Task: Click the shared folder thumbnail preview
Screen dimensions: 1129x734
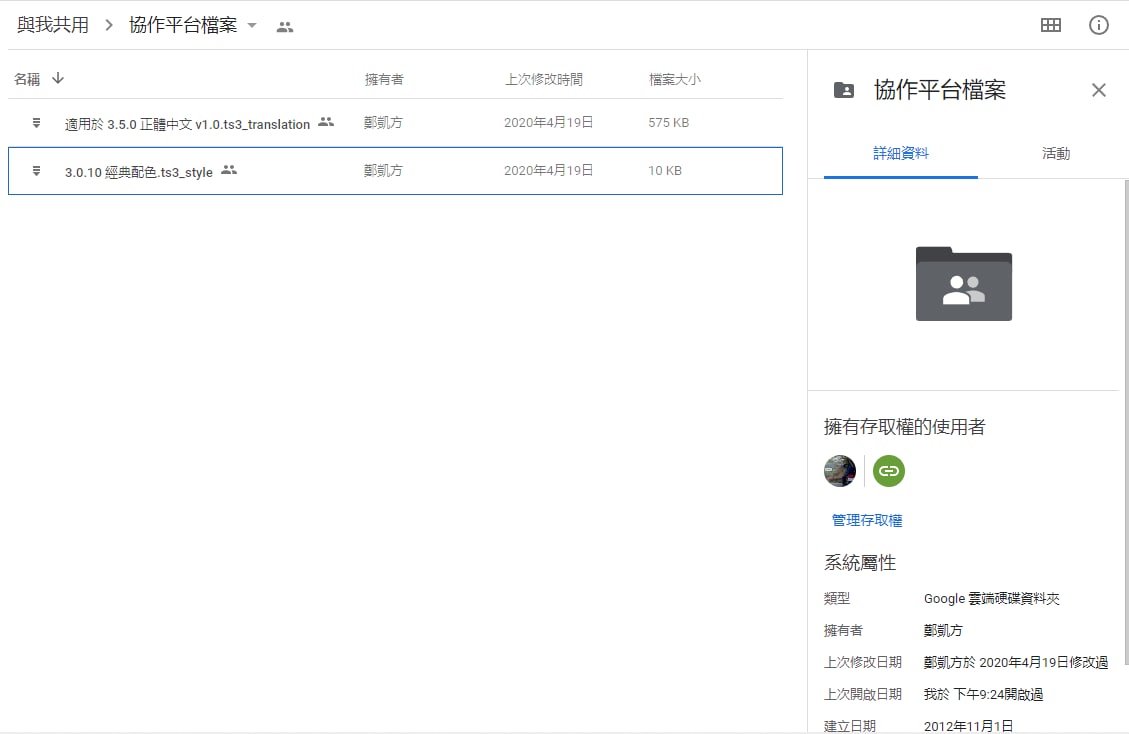Action: click(x=963, y=284)
